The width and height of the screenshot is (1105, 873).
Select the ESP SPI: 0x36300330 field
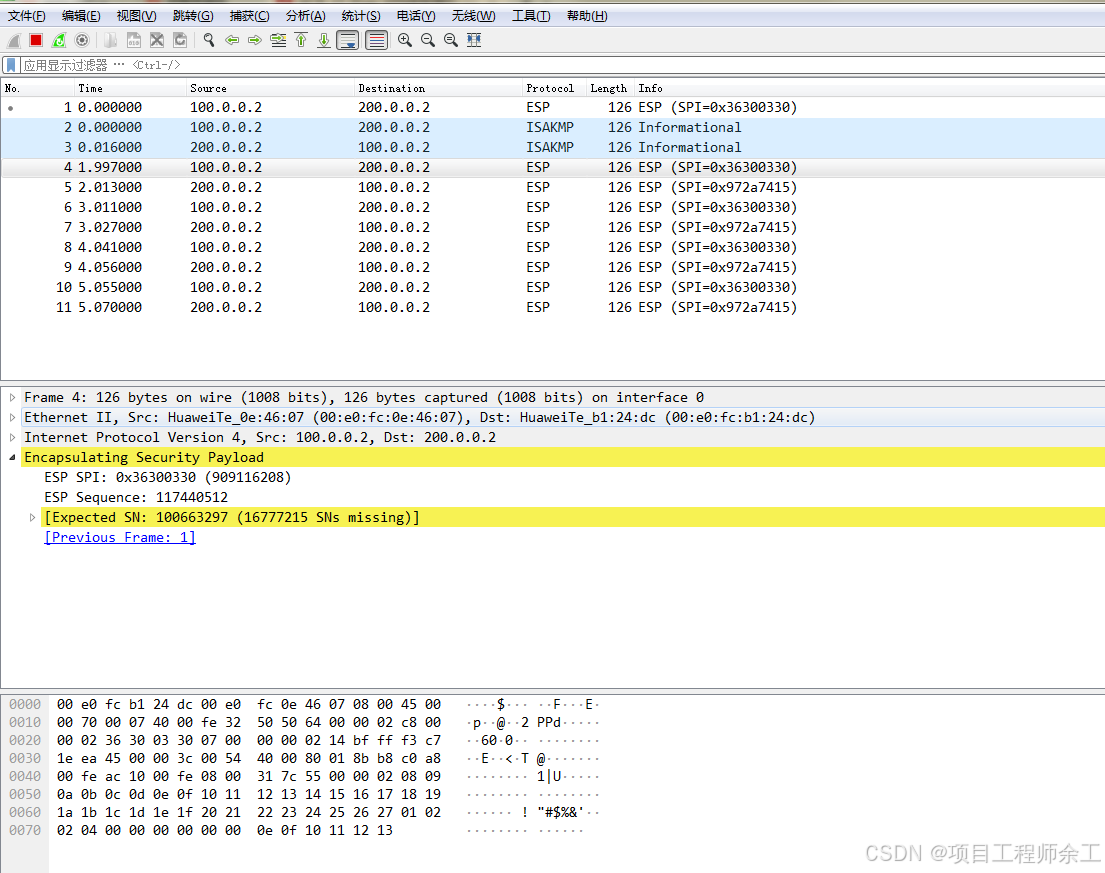point(168,477)
